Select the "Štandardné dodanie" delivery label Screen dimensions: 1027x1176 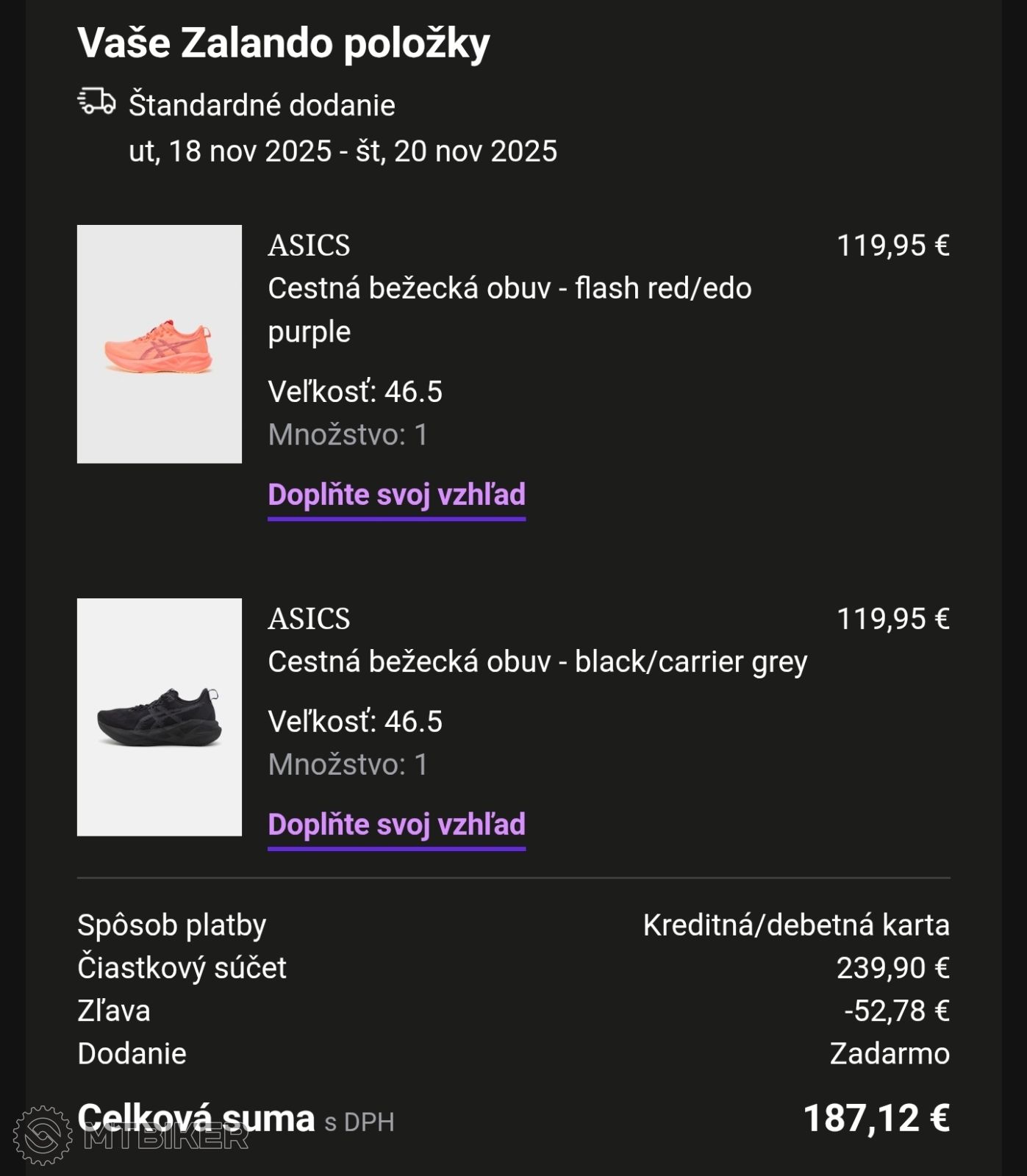[262, 106]
